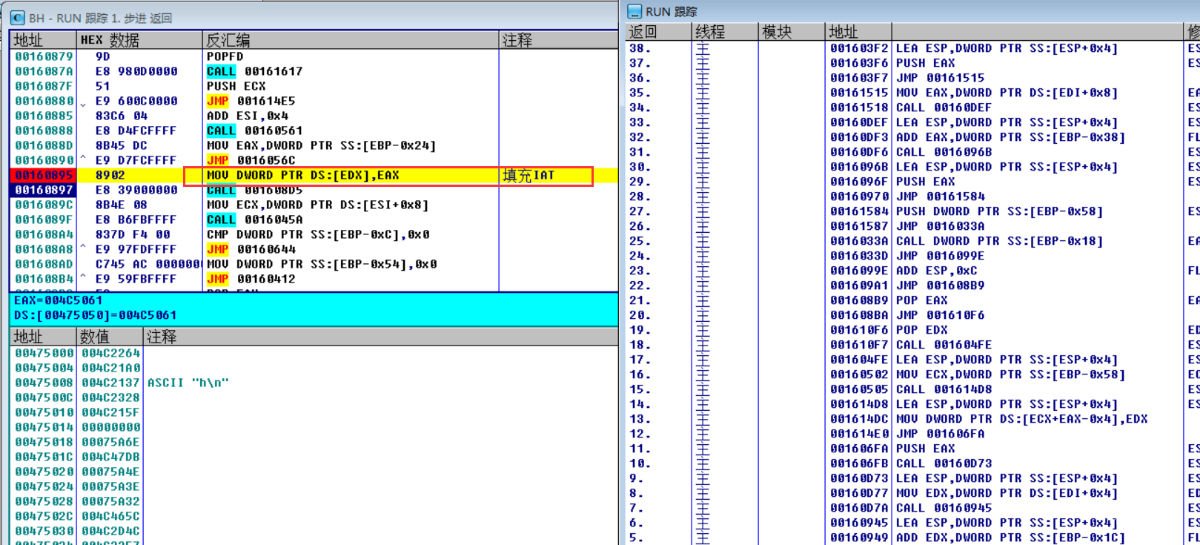Click JMP 00161515 in RUN trace
Image resolution: width=1200 pixels, height=545 pixels.
[940, 78]
